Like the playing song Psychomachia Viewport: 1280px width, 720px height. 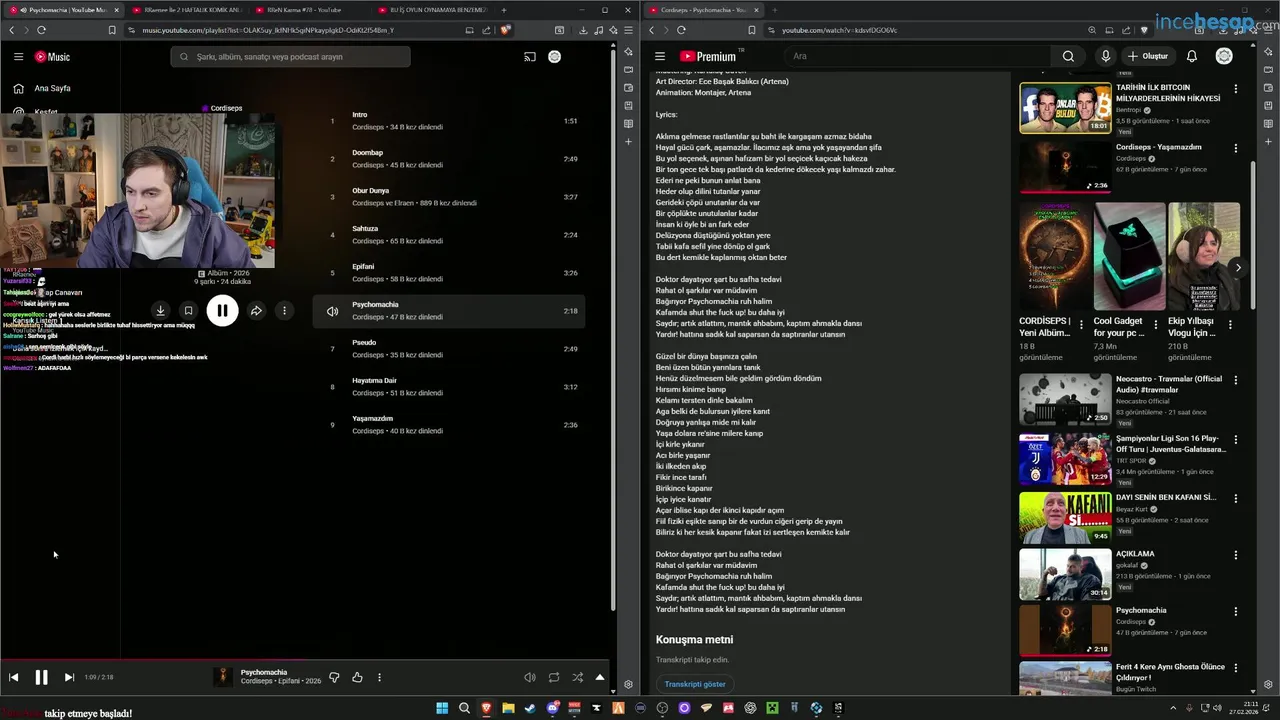[x=357, y=677]
